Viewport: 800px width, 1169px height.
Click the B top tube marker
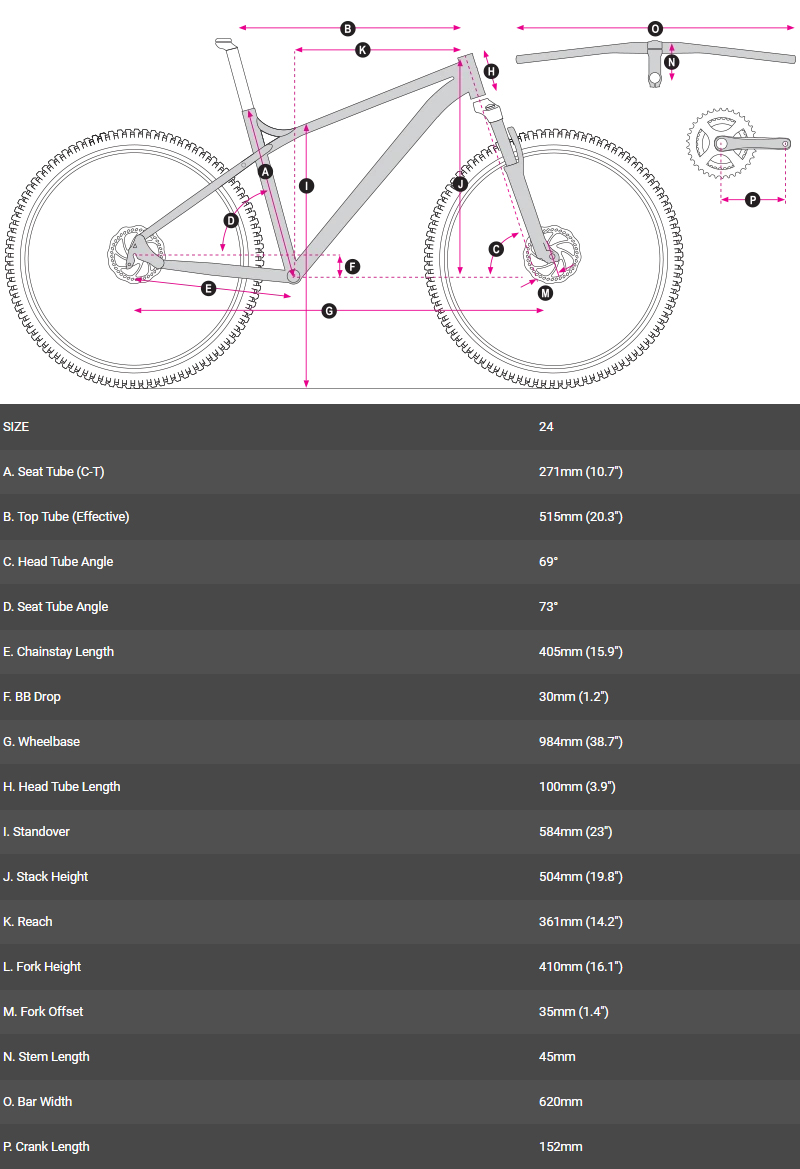pyautogui.click(x=348, y=29)
